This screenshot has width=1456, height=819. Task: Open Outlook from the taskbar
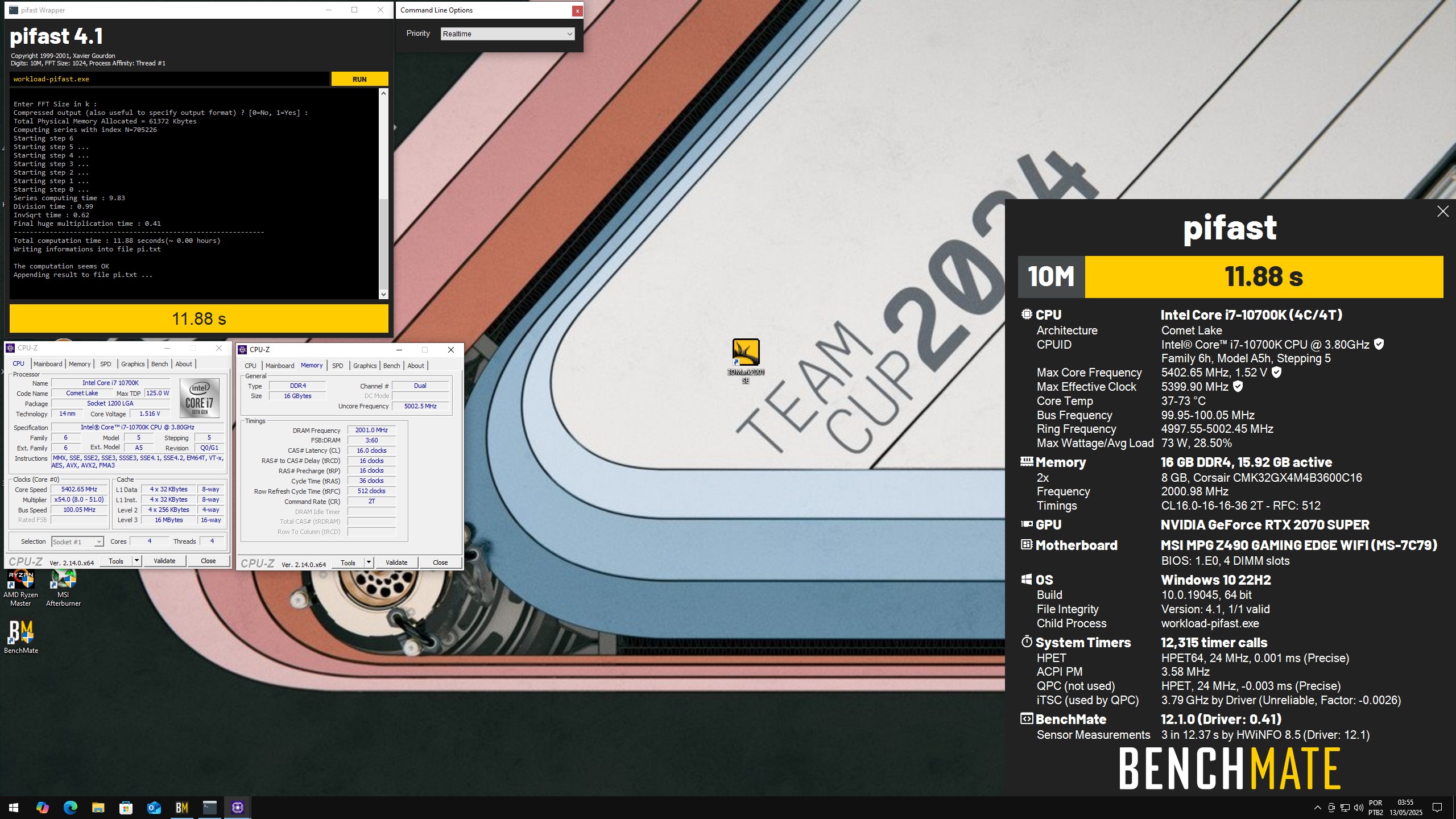[x=154, y=807]
